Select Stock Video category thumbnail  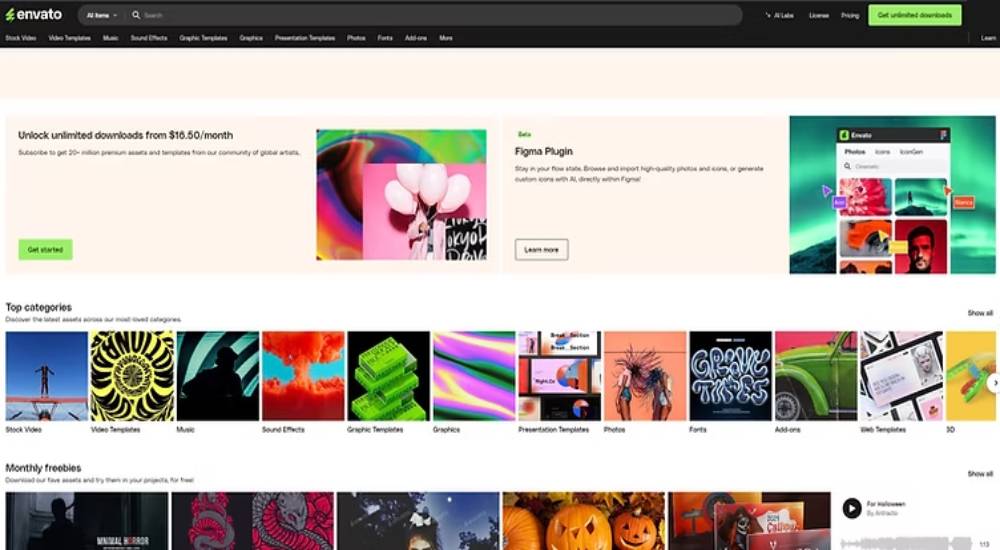(47, 376)
